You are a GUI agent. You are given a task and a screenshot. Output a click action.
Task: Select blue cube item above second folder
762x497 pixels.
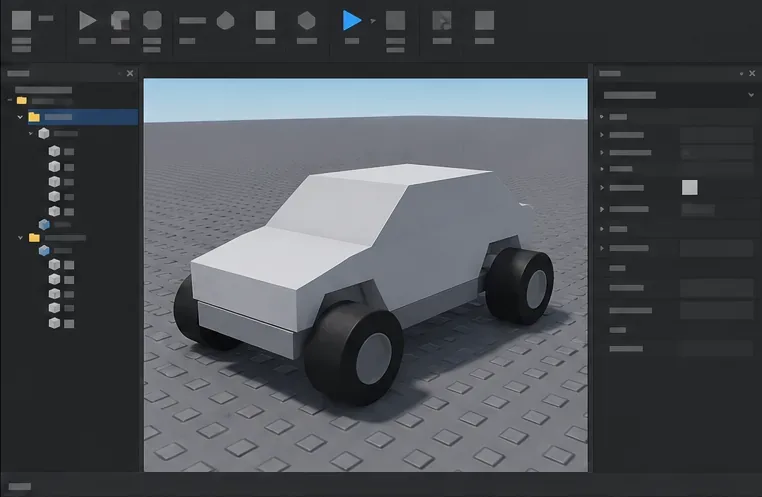click(x=44, y=224)
